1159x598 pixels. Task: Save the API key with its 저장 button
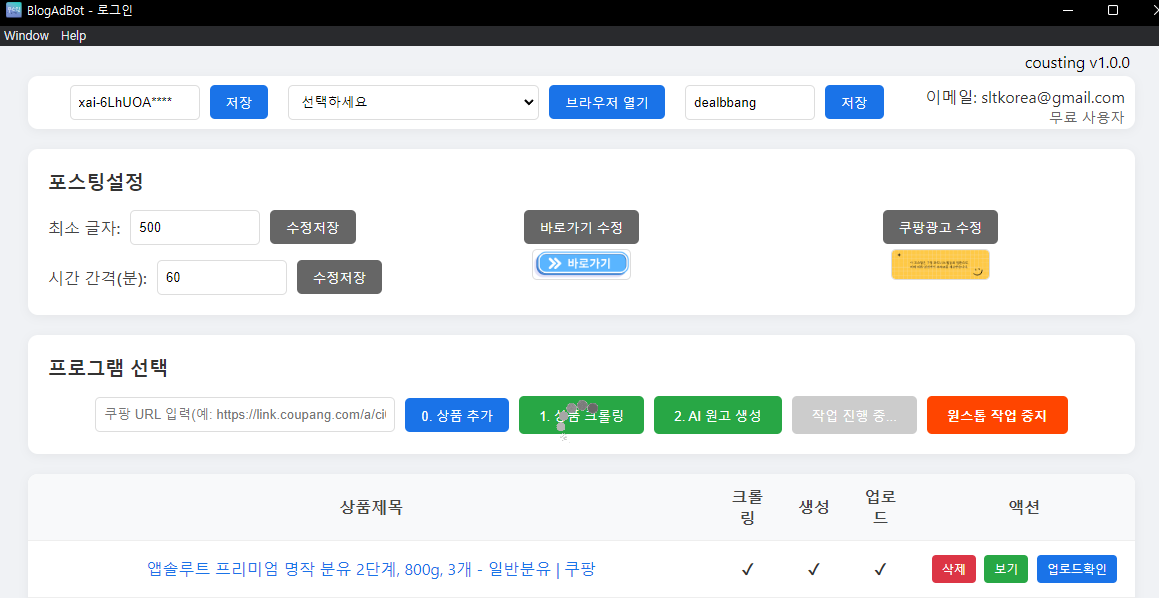[238, 102]
